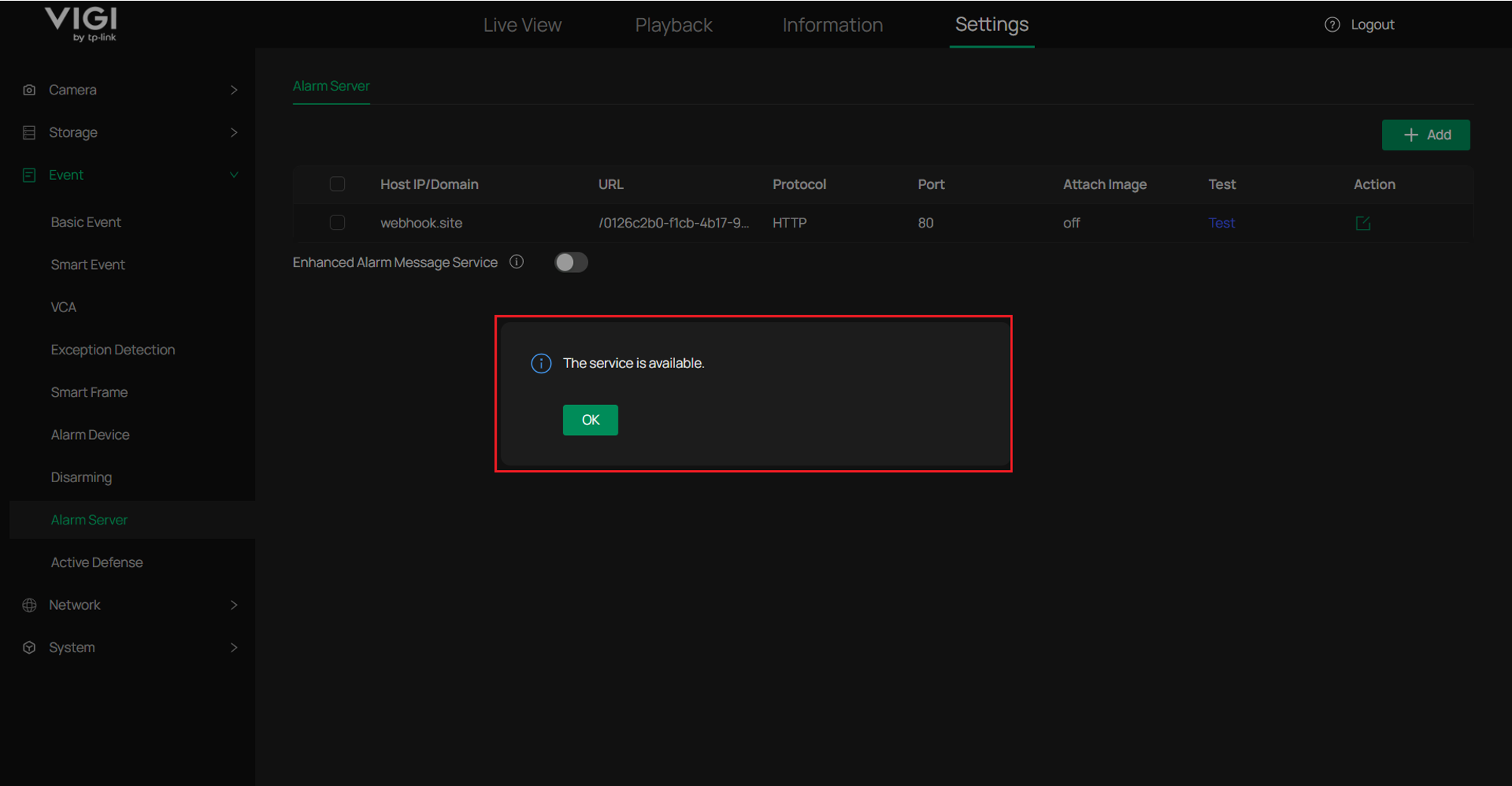Click the Attach Image value off
Screen dimensions: 1512x786
(x=1071, y=223)
